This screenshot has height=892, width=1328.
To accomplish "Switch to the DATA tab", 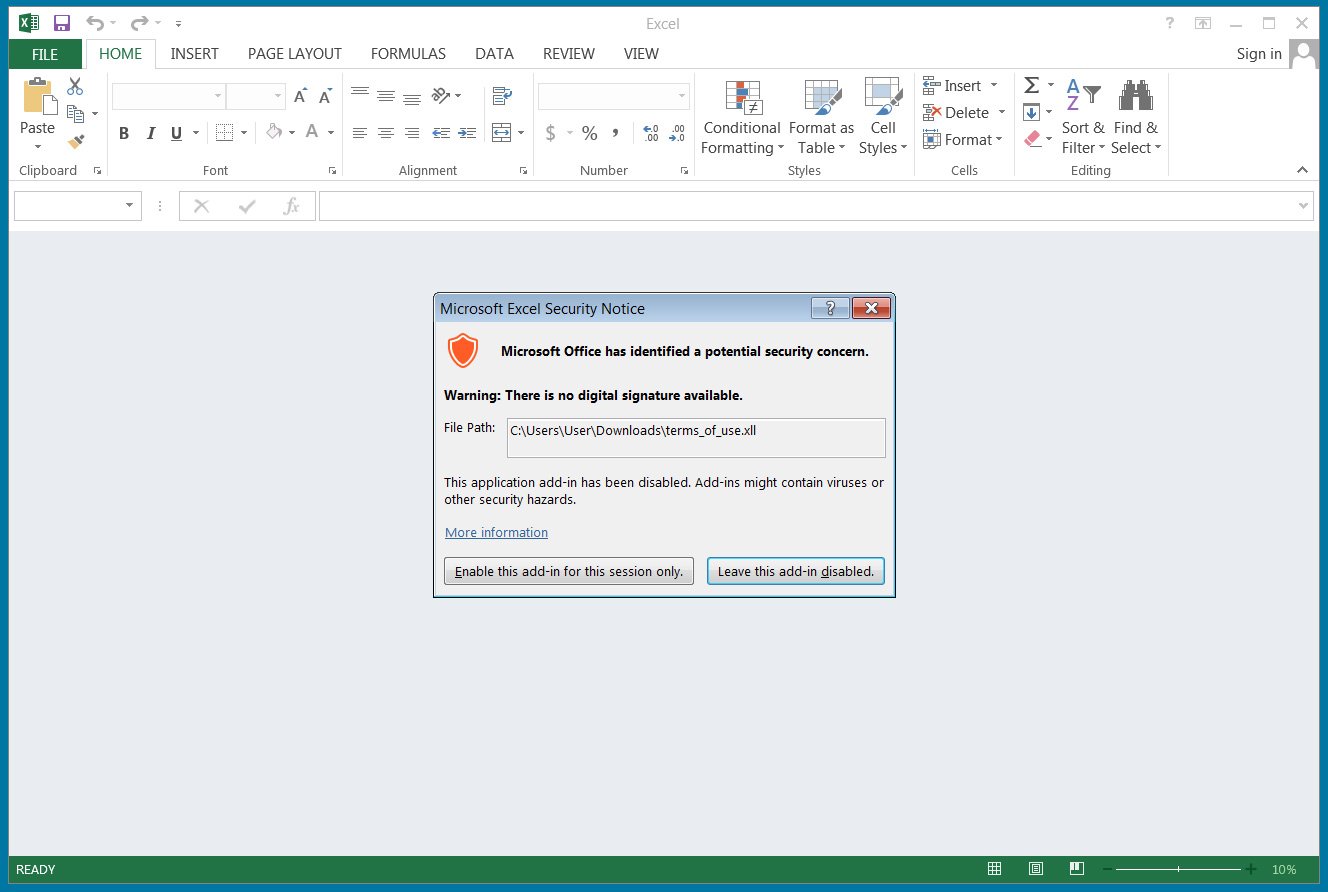I will 495,54.
